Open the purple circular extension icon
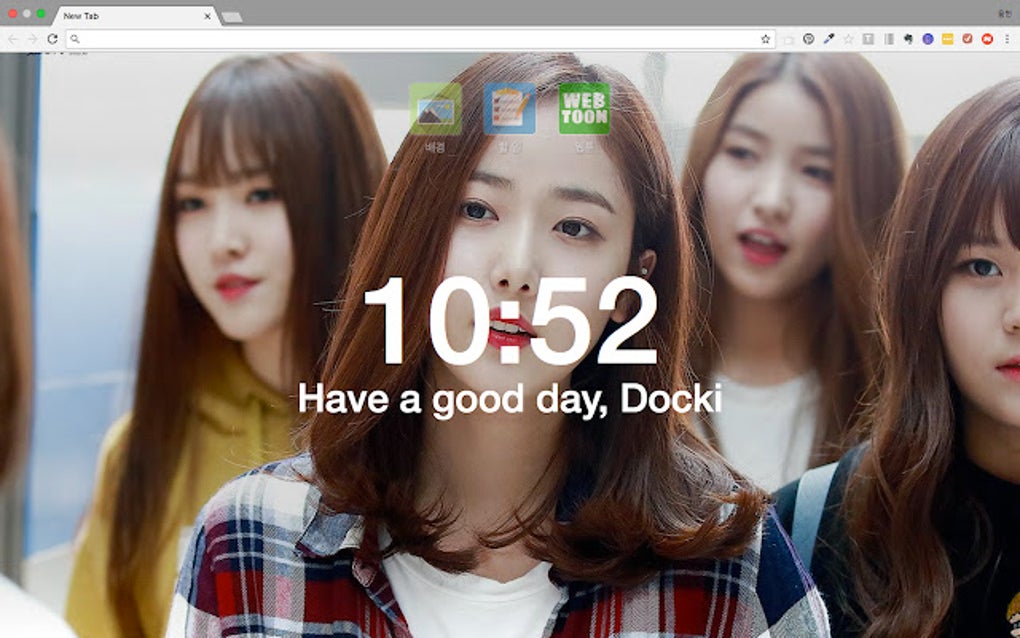 (926, 40)
